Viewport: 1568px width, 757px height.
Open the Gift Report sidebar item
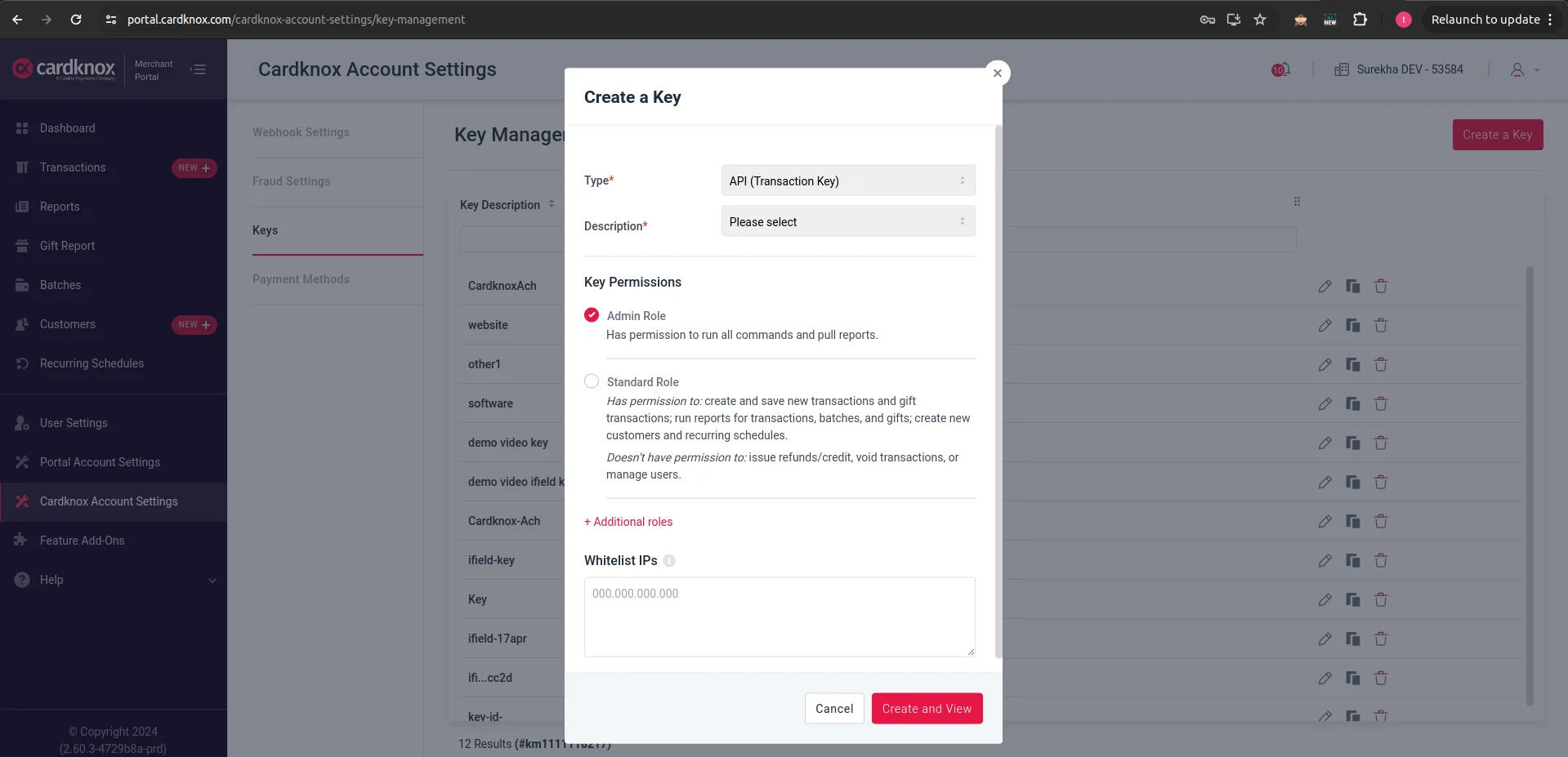67,246
